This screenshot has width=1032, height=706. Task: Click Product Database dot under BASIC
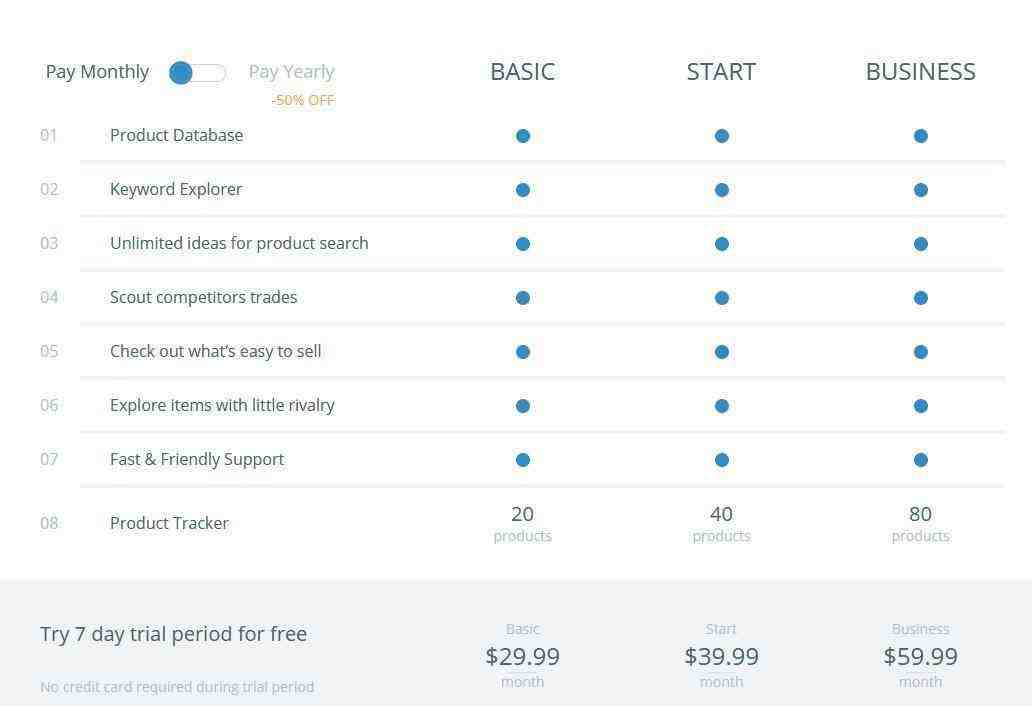pyautogui.click(x=523, y=136)
